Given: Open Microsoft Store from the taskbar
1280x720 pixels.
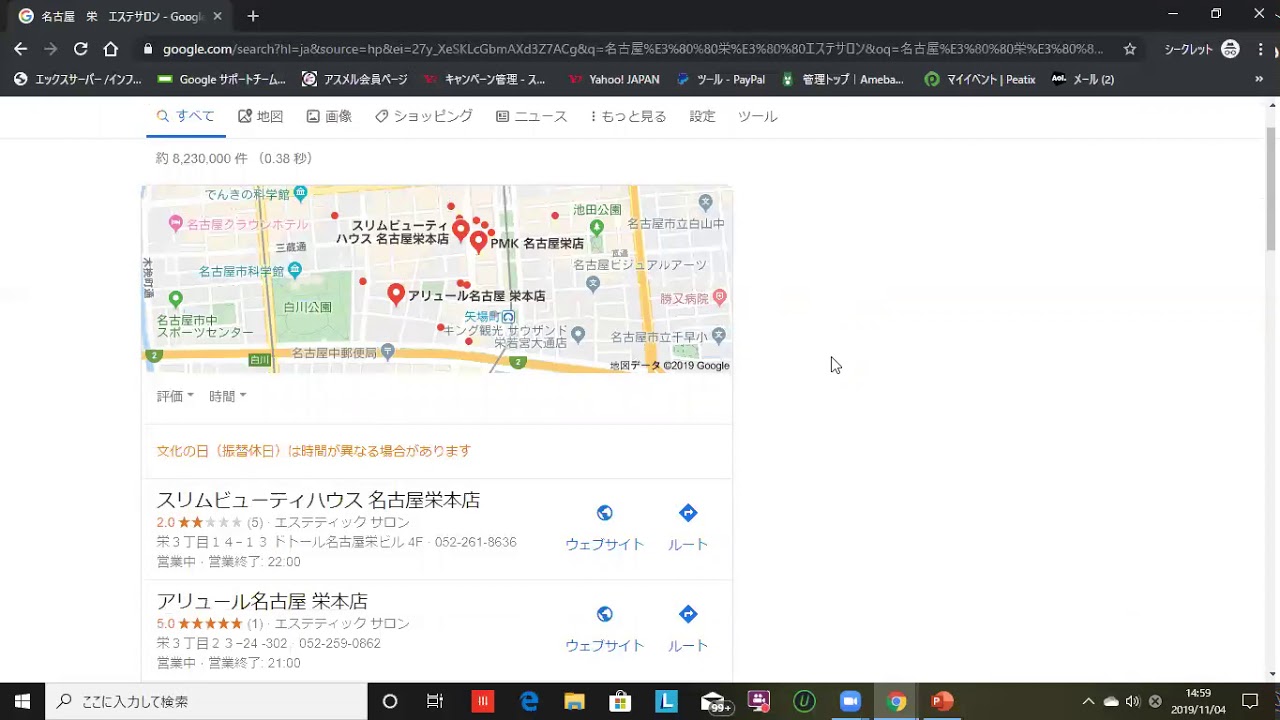Looking at the screenshot, I should point(620,701).
